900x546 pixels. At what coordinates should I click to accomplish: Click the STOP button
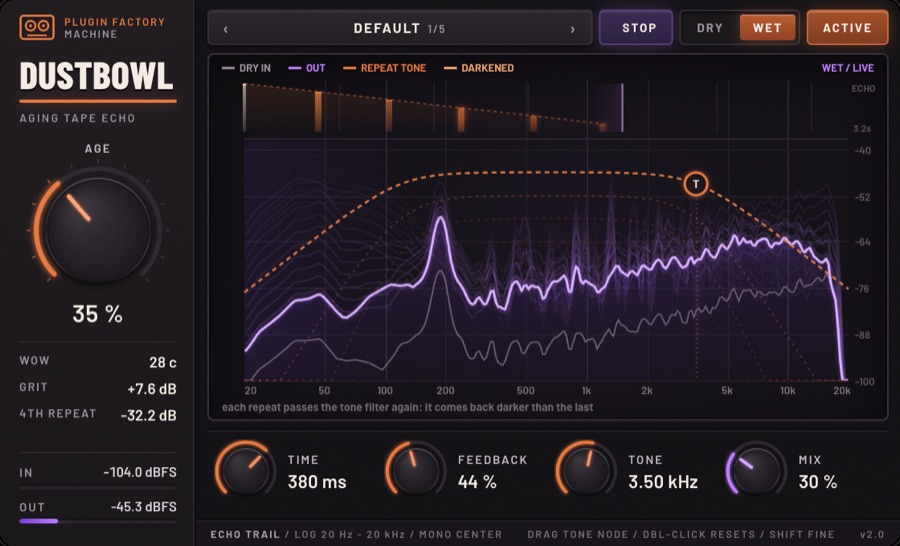(635, 28)
